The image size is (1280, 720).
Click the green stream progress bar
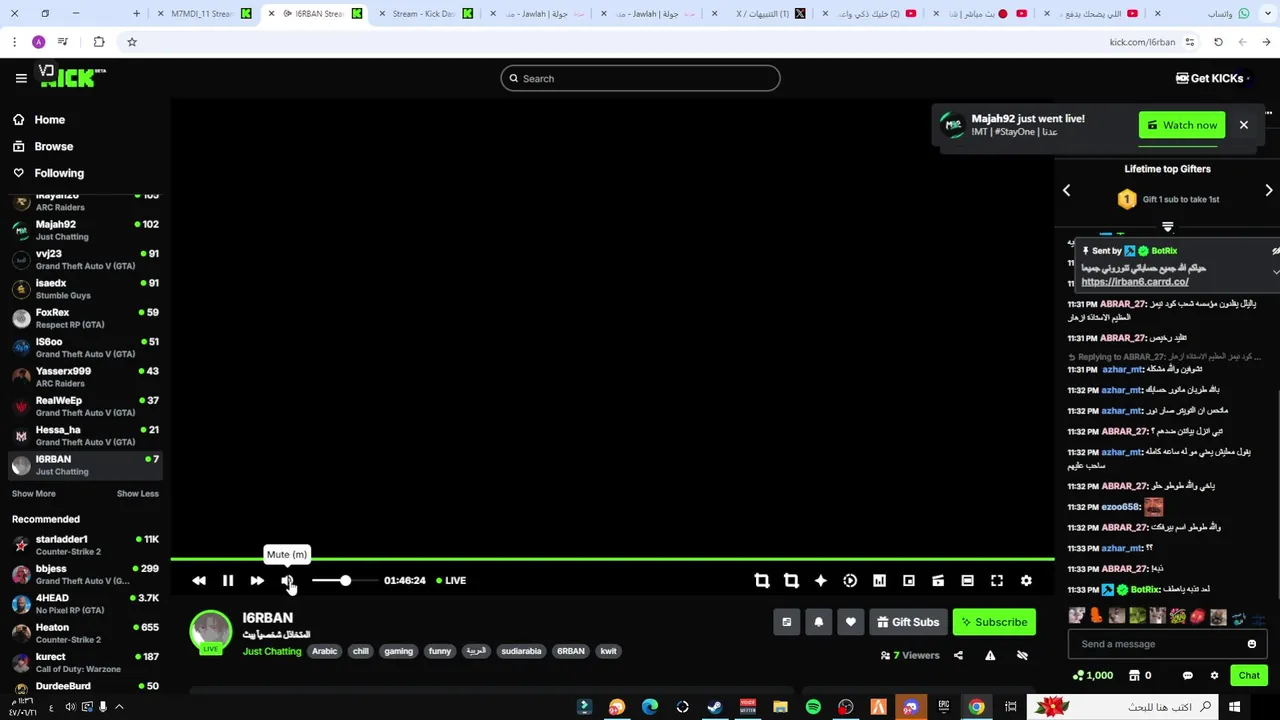point(612,559)
